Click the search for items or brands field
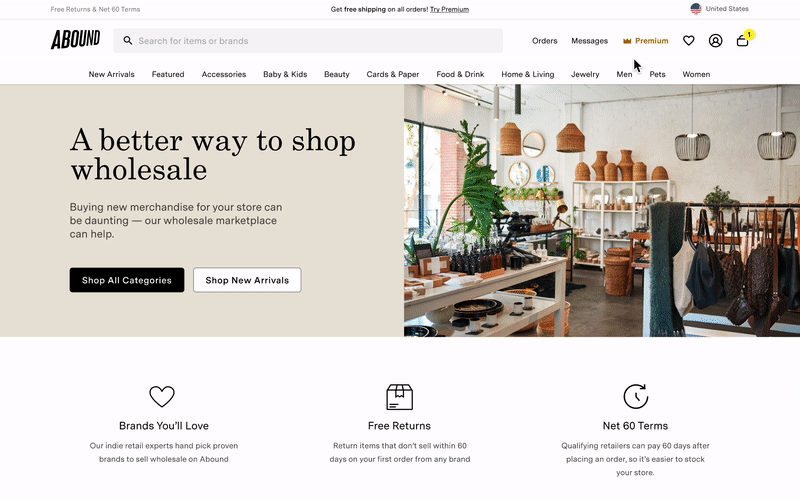Viewport: 800px width, 499px height. tap(308, 40)
